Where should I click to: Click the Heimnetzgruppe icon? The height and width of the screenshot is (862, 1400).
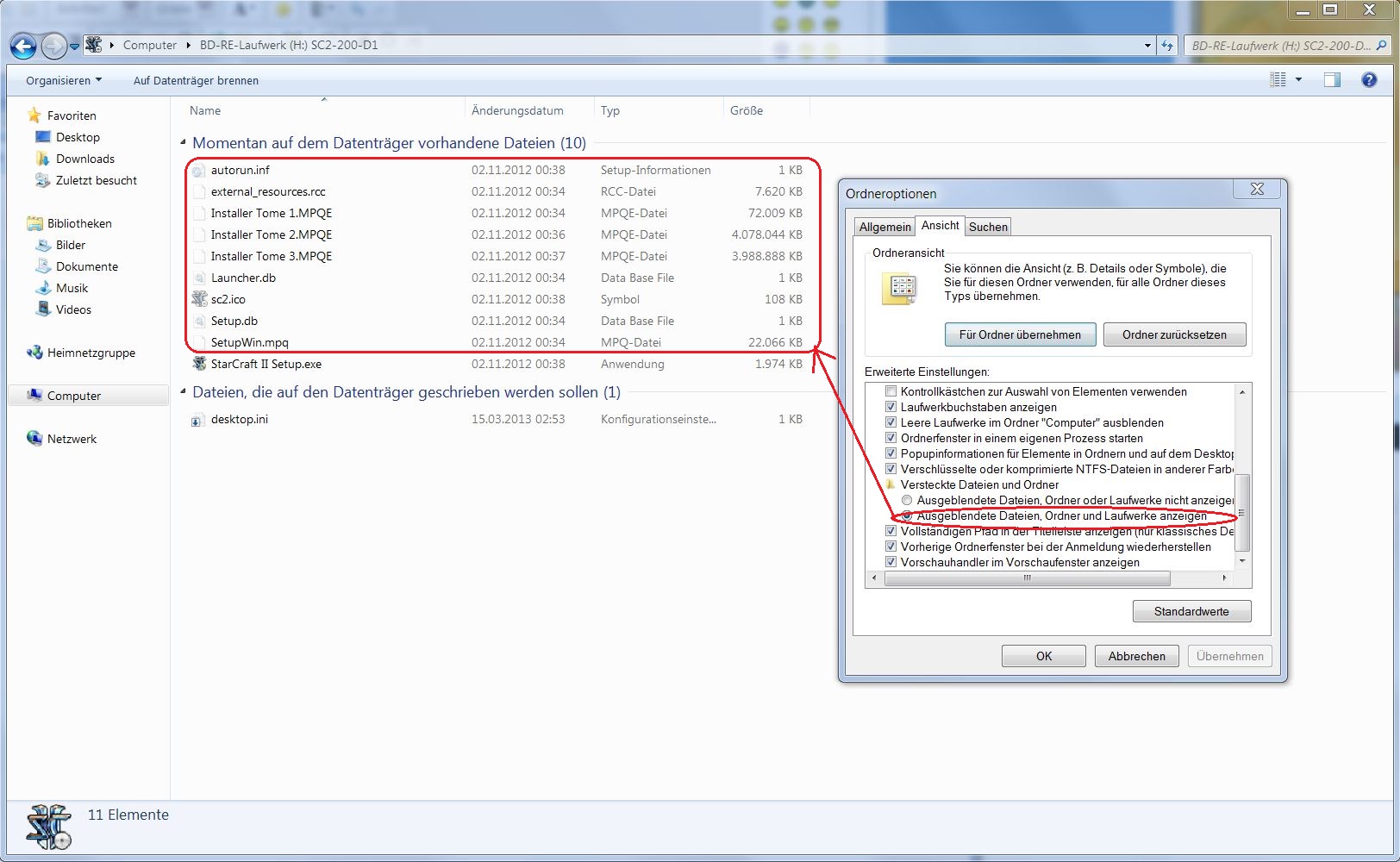click(x=34, y=353)
